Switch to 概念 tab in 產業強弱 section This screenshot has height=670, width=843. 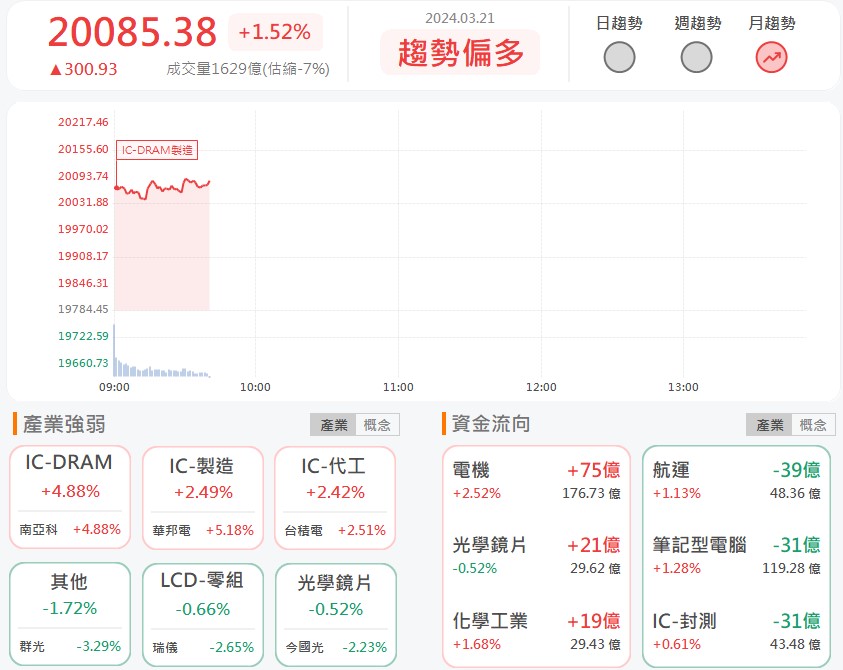click(377, 425)
